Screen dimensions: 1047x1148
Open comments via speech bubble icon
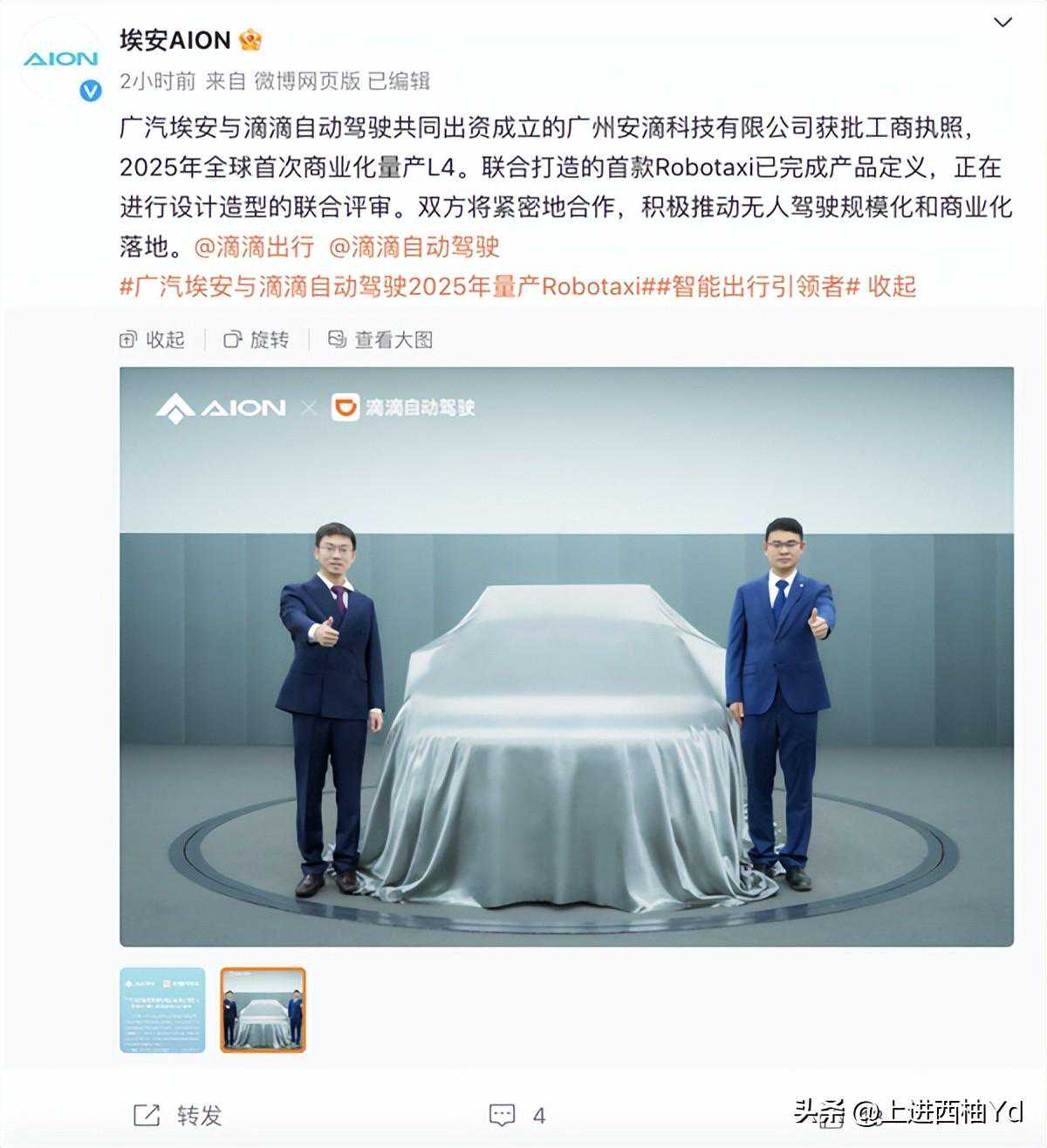pyautogui.click(x=502, y=1115)
